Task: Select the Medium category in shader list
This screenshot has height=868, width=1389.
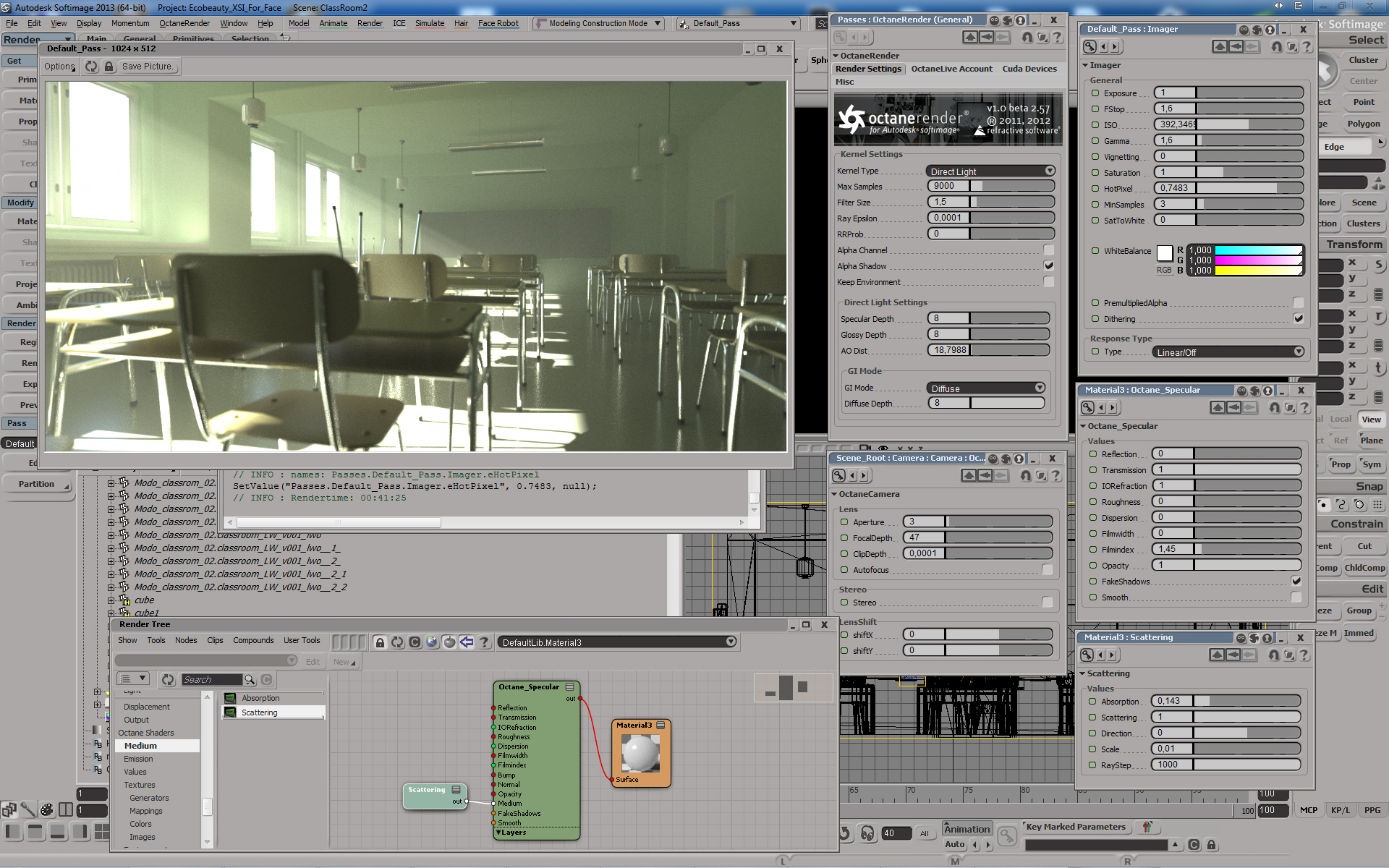Action: pos(140,746)
